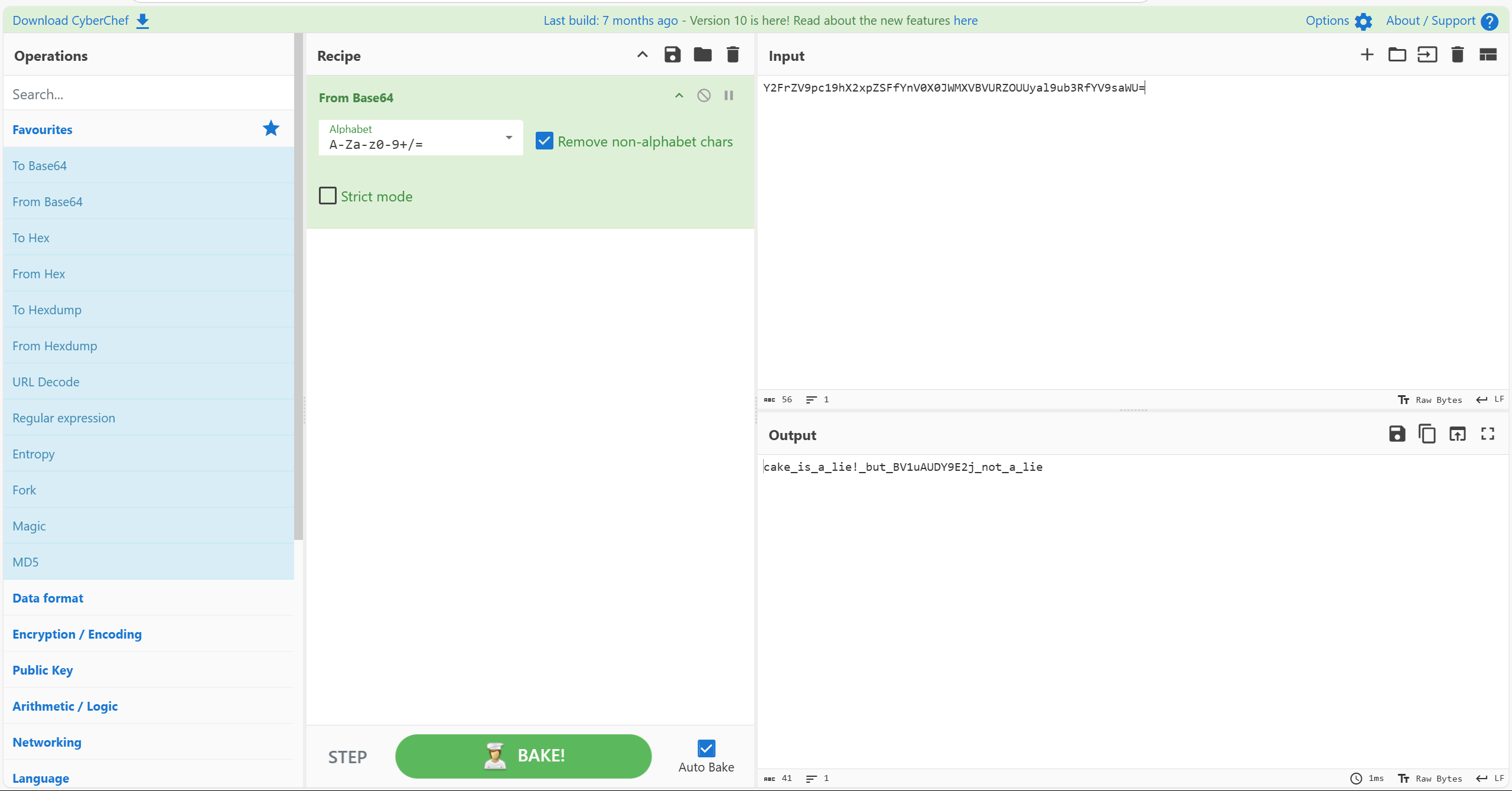The width and height of the screenshot is (1512, 791).
Task: Click the STEP button
Action: click(347, 757)
